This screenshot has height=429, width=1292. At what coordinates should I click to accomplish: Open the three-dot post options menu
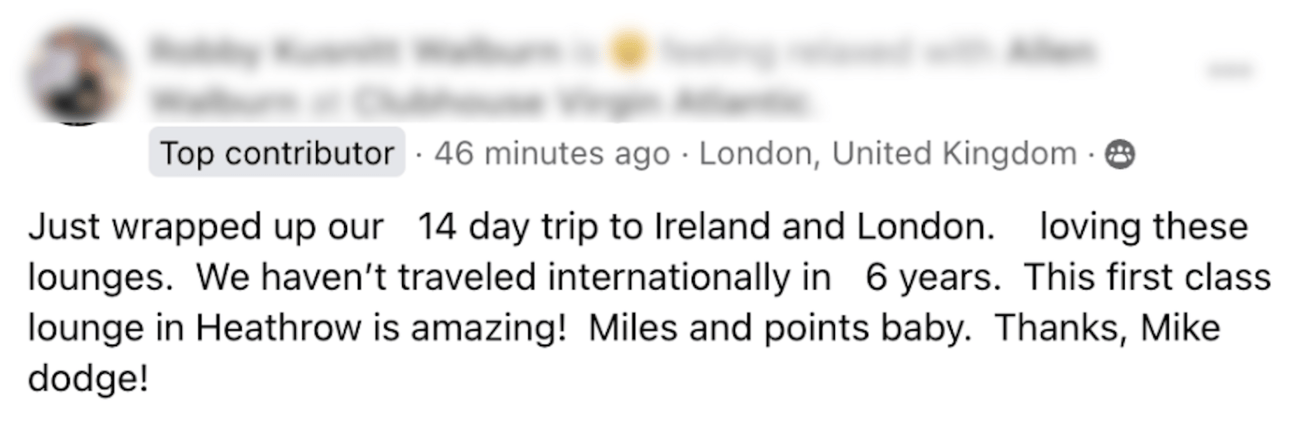click(x=1229, y=69)
